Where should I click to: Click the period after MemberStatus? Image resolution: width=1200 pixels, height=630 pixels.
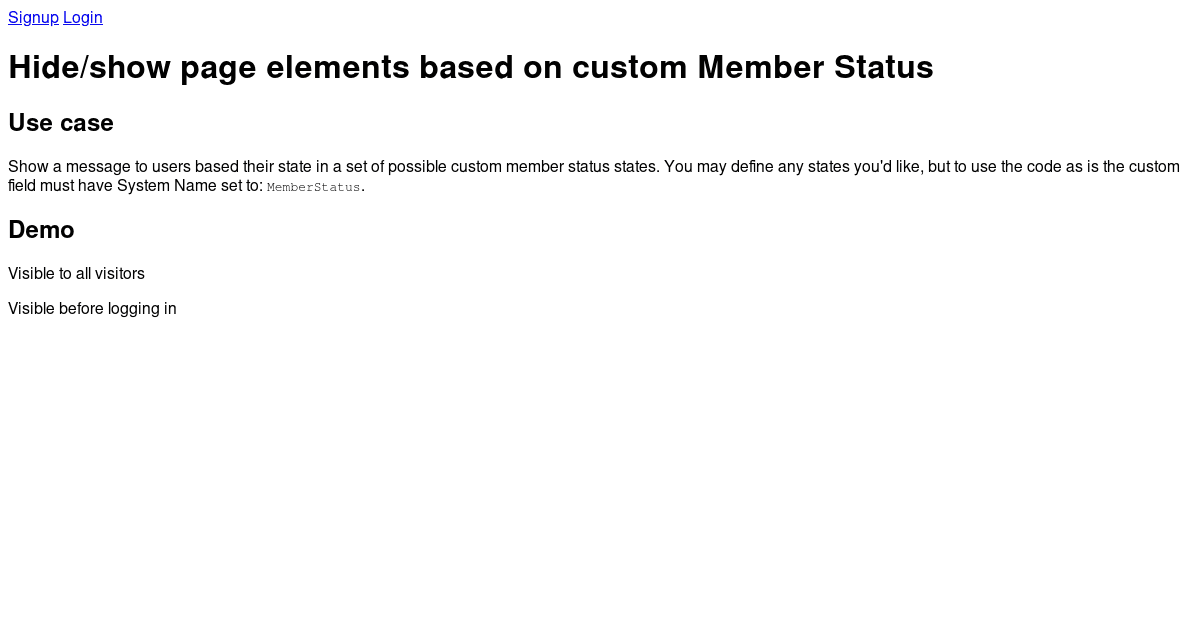pyautogui.click(x=362, y=186)
